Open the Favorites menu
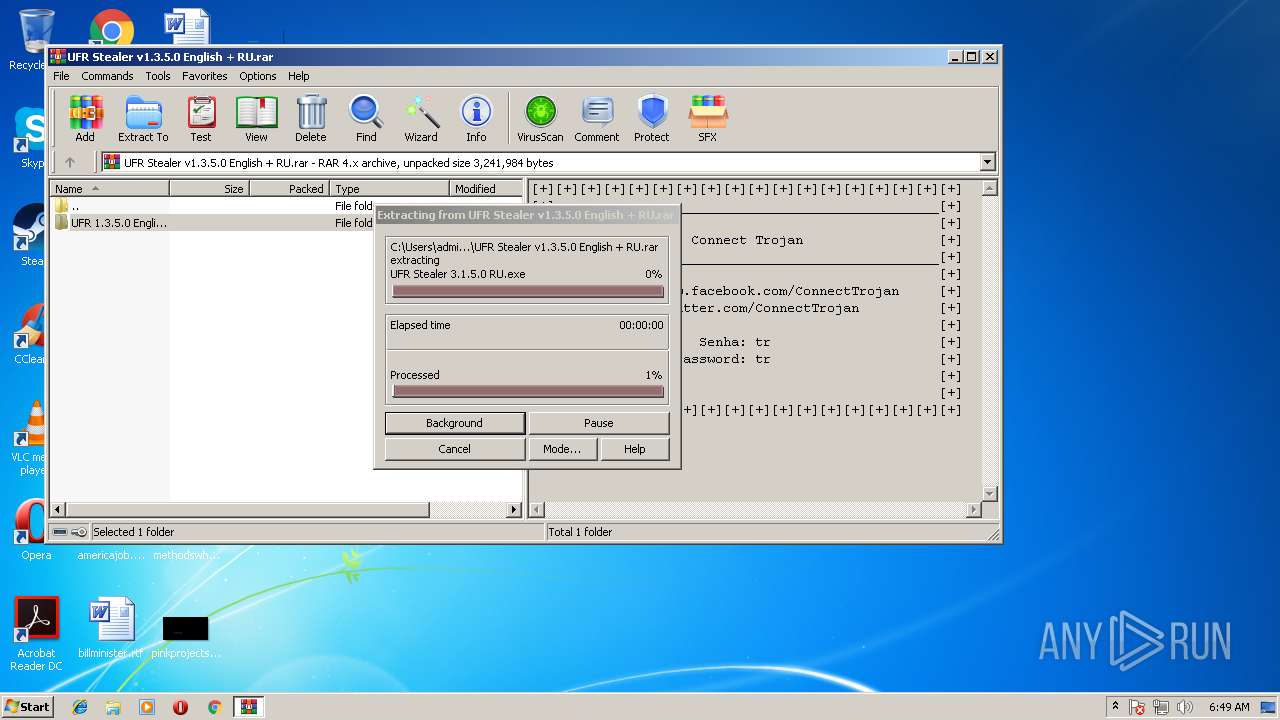The width and height of the screenshot is (1280, 720). point(204,76)
